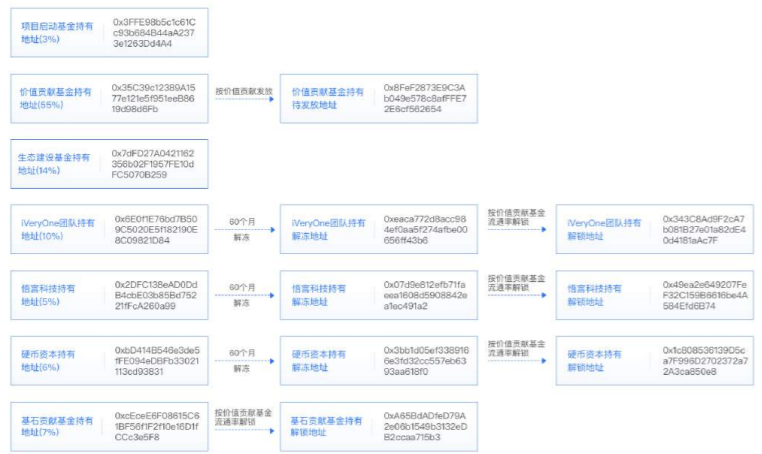
Task: Click the 按价值贡献发放 arrow label
Action: tap(244, 91)
